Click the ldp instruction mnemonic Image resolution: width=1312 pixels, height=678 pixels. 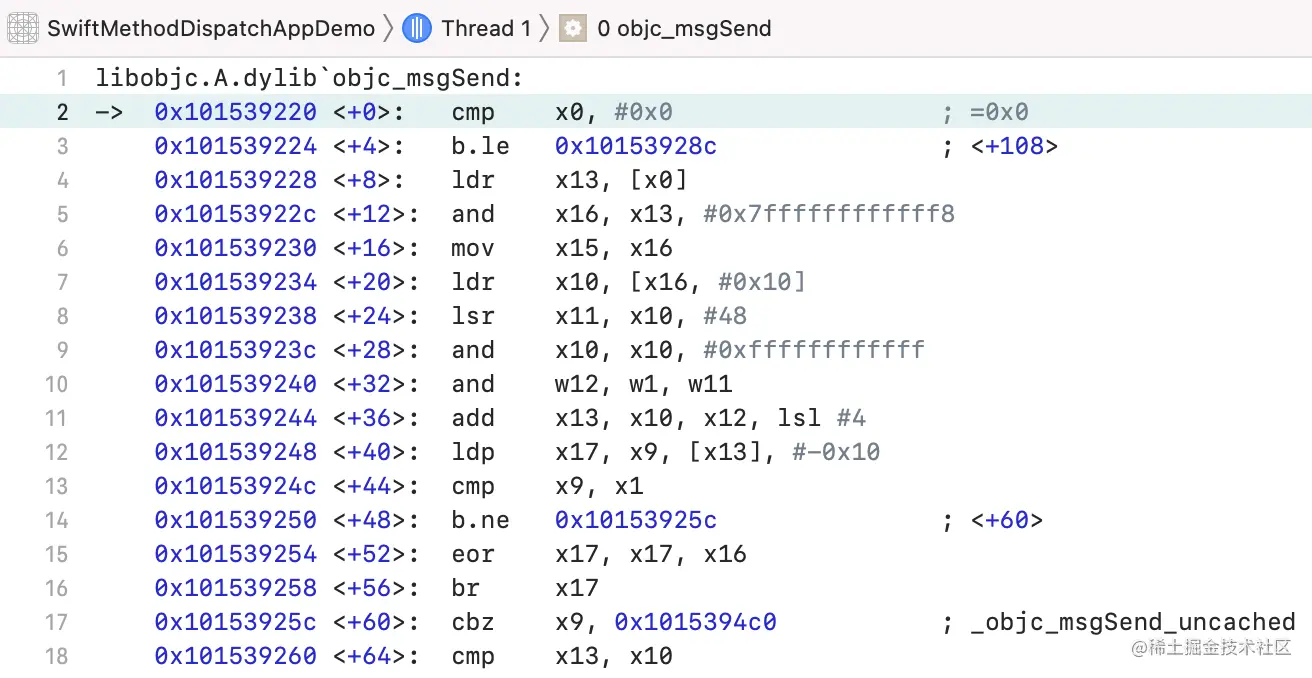click(x=473, y=452)
